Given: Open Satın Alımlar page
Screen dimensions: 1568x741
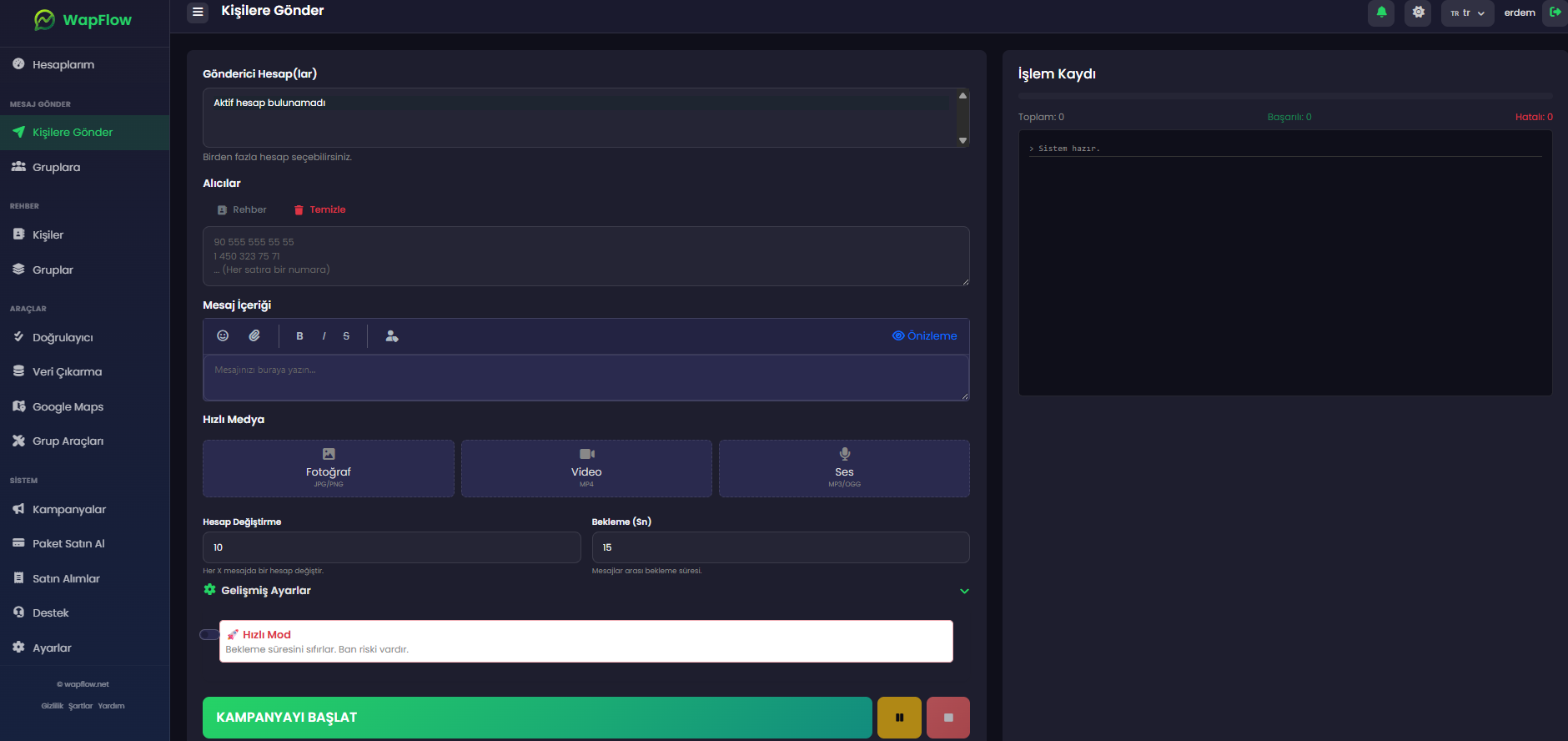Looking at the screenshot, I should pos(84,578).
